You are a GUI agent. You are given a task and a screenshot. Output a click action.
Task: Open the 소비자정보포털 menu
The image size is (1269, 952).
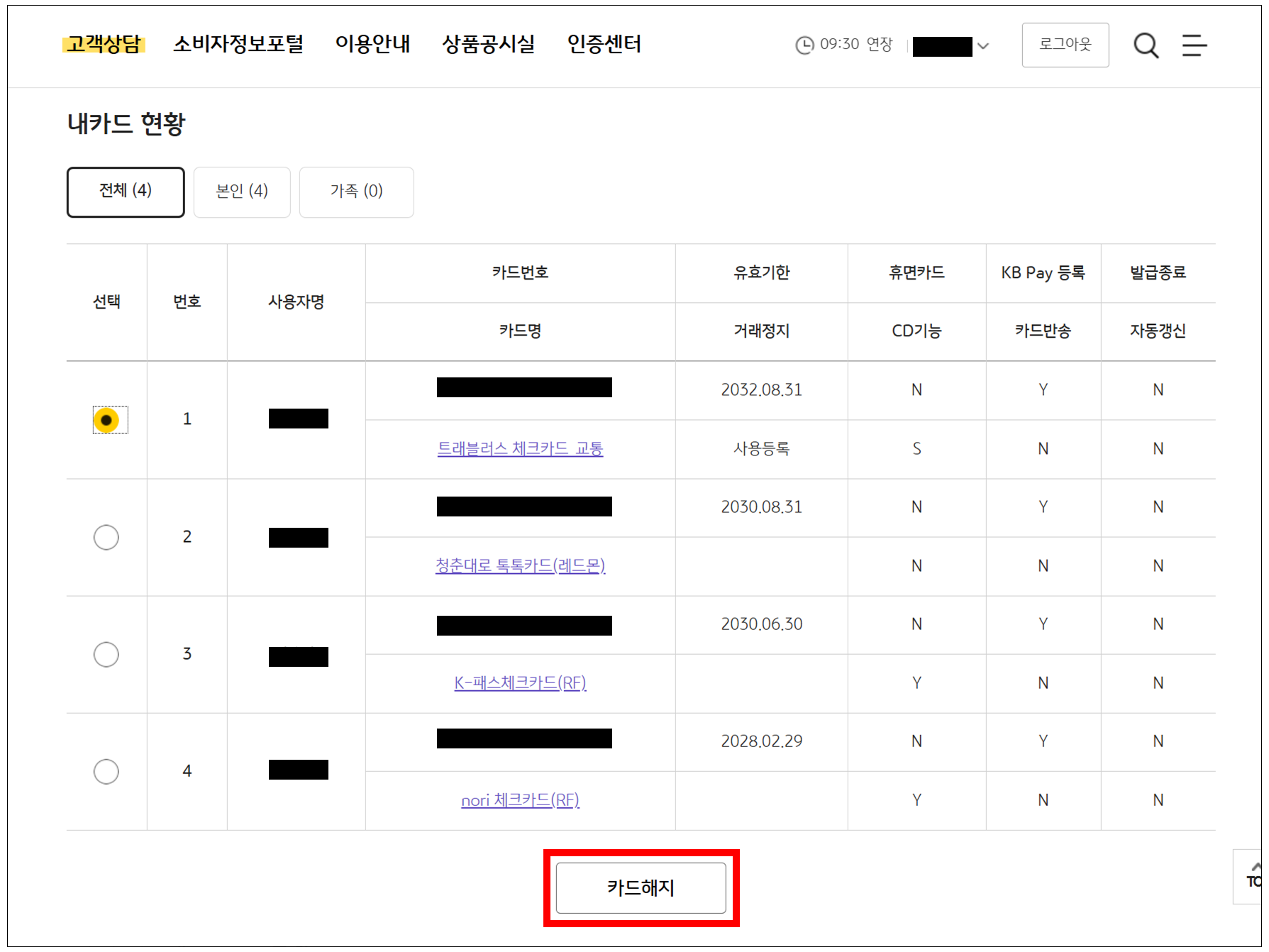click(x=238, y=44)
